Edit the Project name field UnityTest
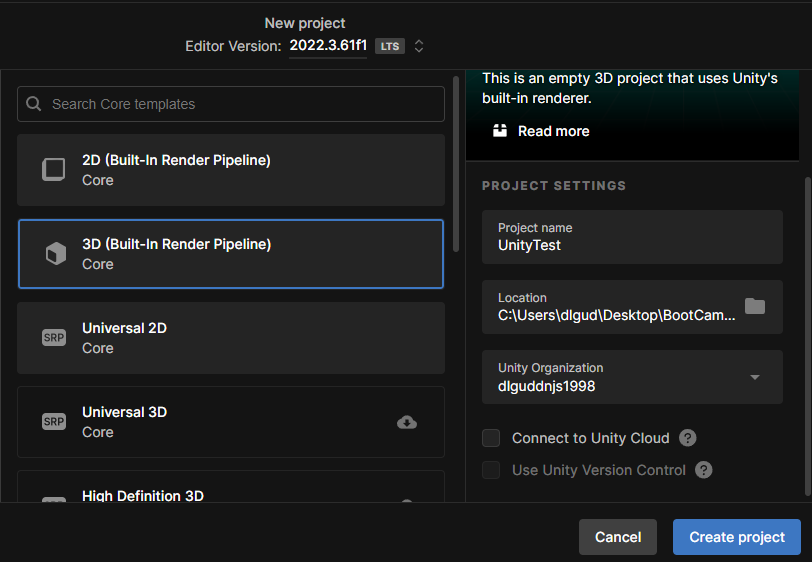This screenshot has height=562, width=812. click(x=632, y=237)
